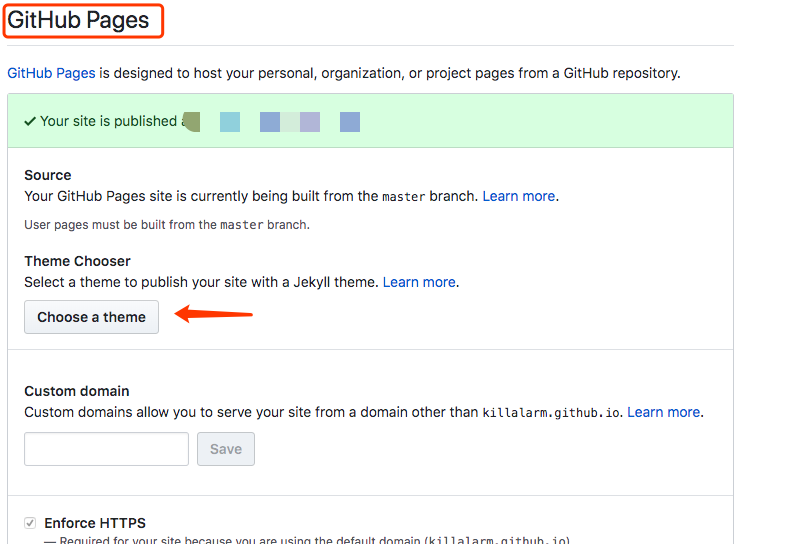Screen dimensions: 800x544
Task: Click the master branch code text in Source sentence
Action: coord(404,196)
